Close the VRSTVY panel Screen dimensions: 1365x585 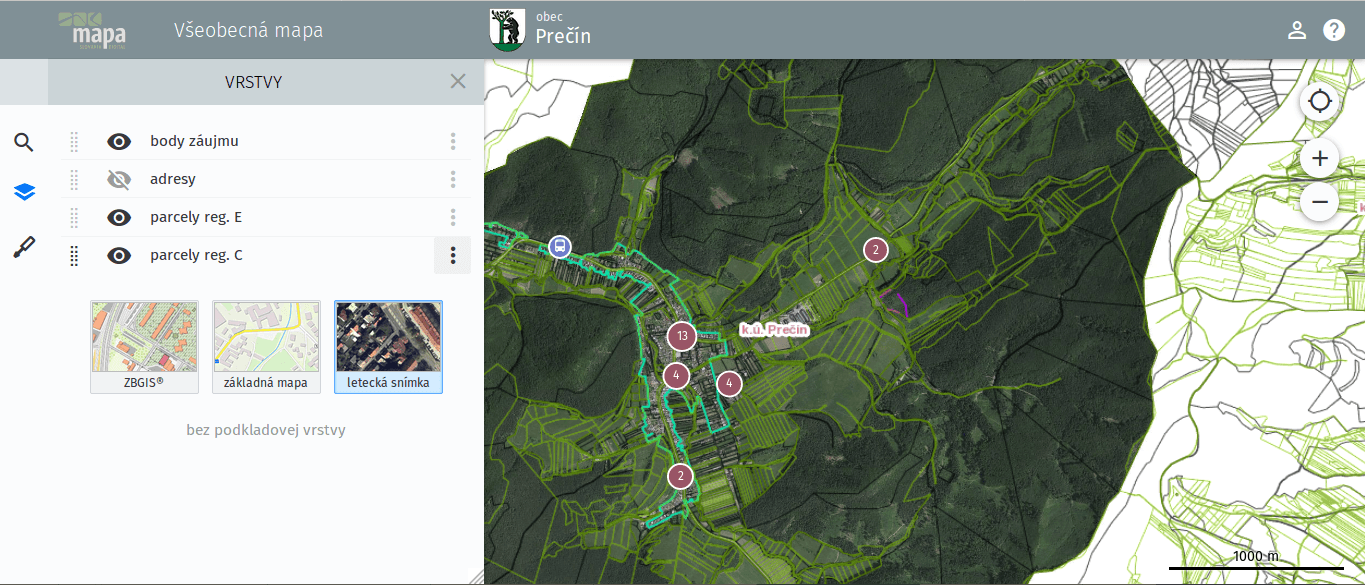click(x=458, y=82)
